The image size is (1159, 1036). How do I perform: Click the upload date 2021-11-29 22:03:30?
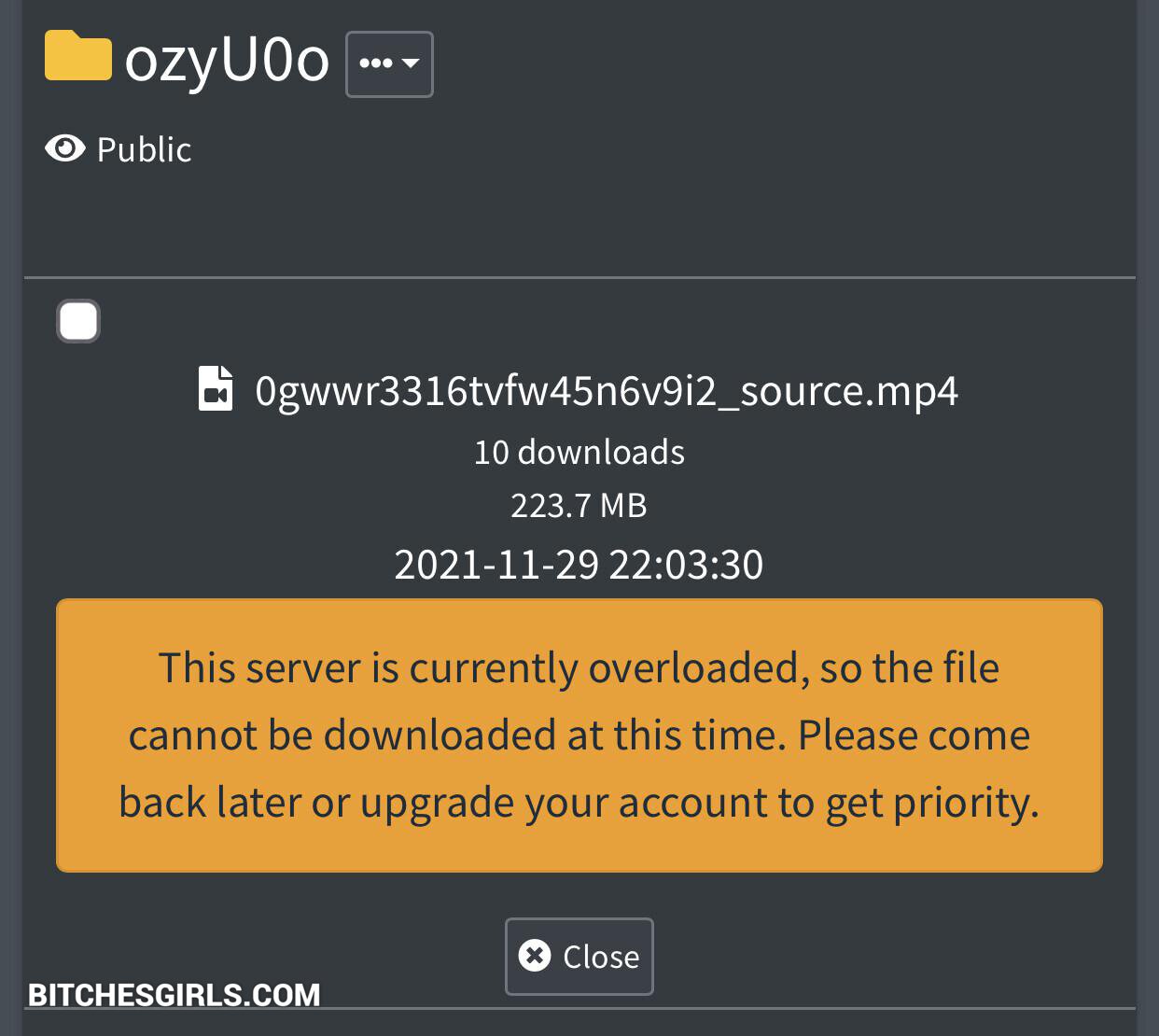[x=579, y=565]
